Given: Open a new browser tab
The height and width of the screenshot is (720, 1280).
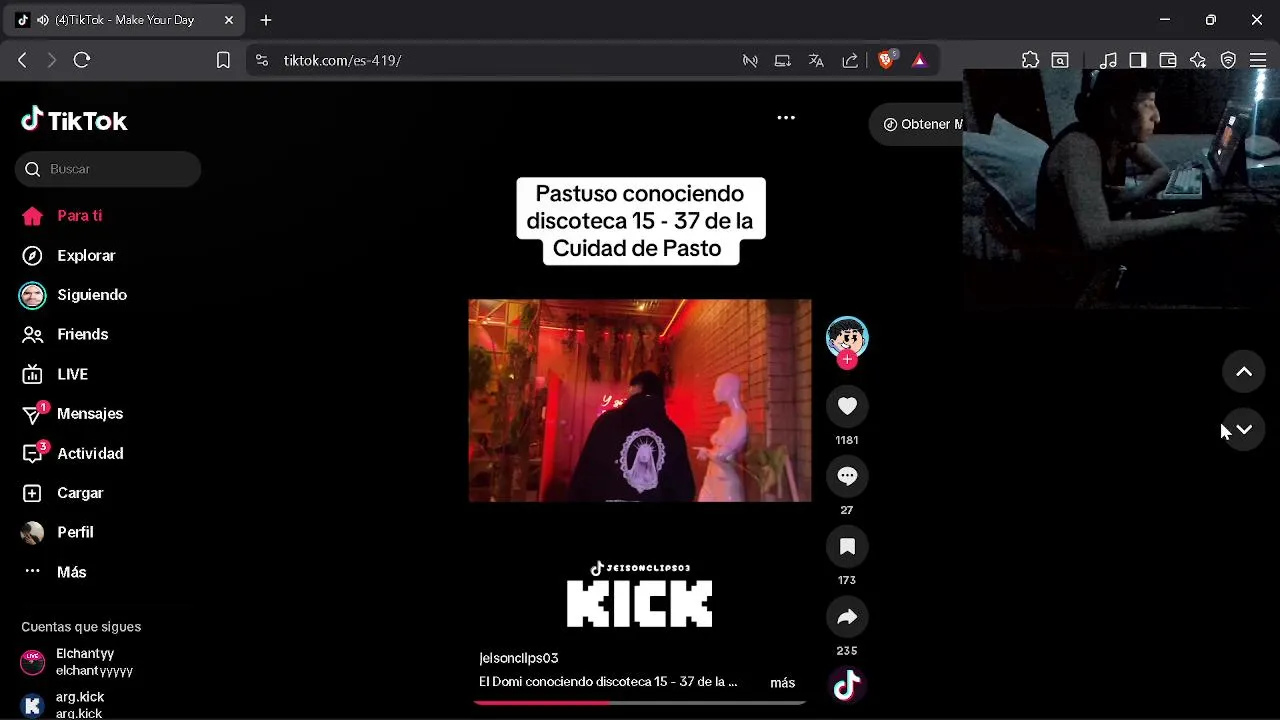Looking at the screenshot, I should point(266,20).
